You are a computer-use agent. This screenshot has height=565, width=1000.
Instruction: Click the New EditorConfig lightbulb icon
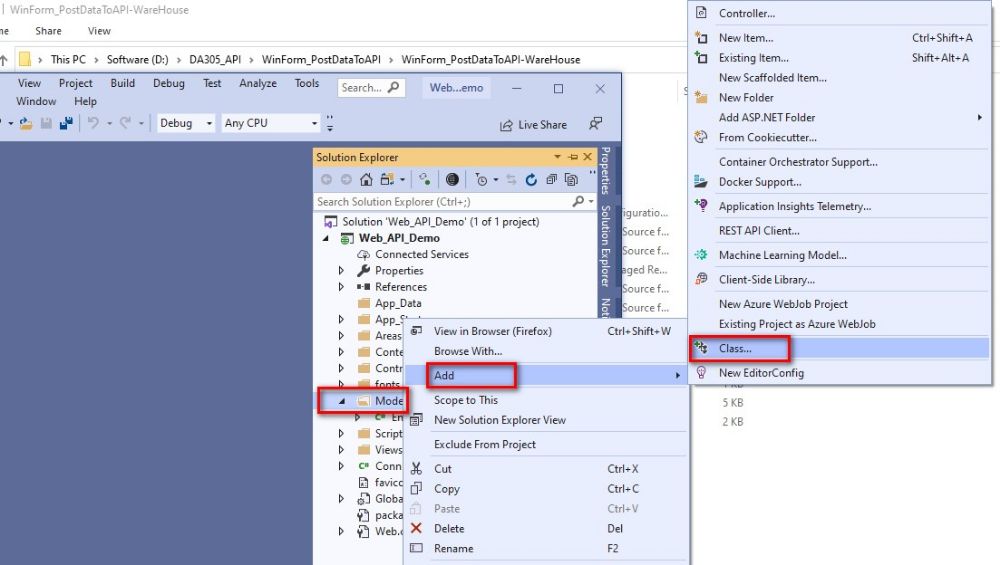click(701, 372)
